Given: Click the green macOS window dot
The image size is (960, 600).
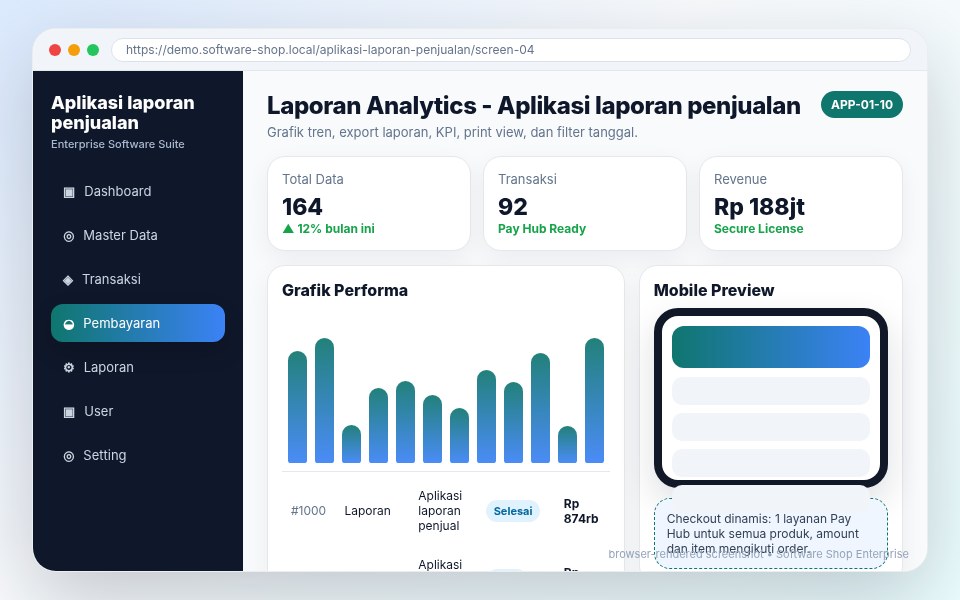Looking at the screenshot, I should point(93,50).
